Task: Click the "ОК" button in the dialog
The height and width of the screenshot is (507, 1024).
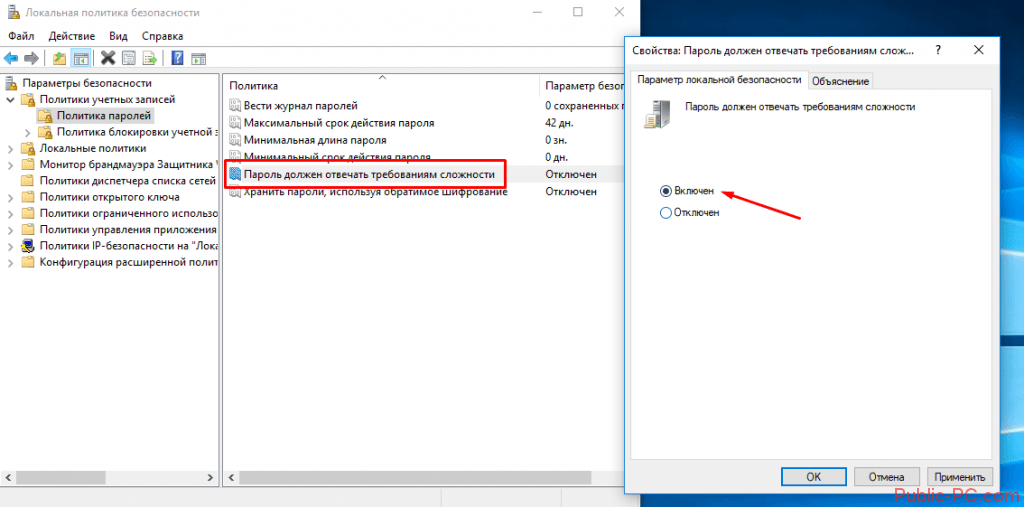Action: [x=813, y=477]
